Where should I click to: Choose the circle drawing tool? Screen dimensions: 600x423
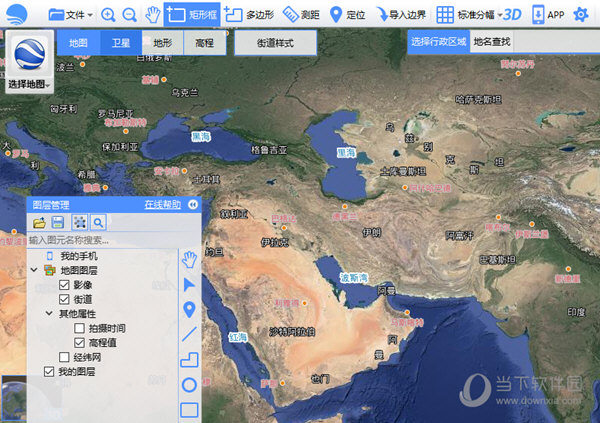[189, 384]
